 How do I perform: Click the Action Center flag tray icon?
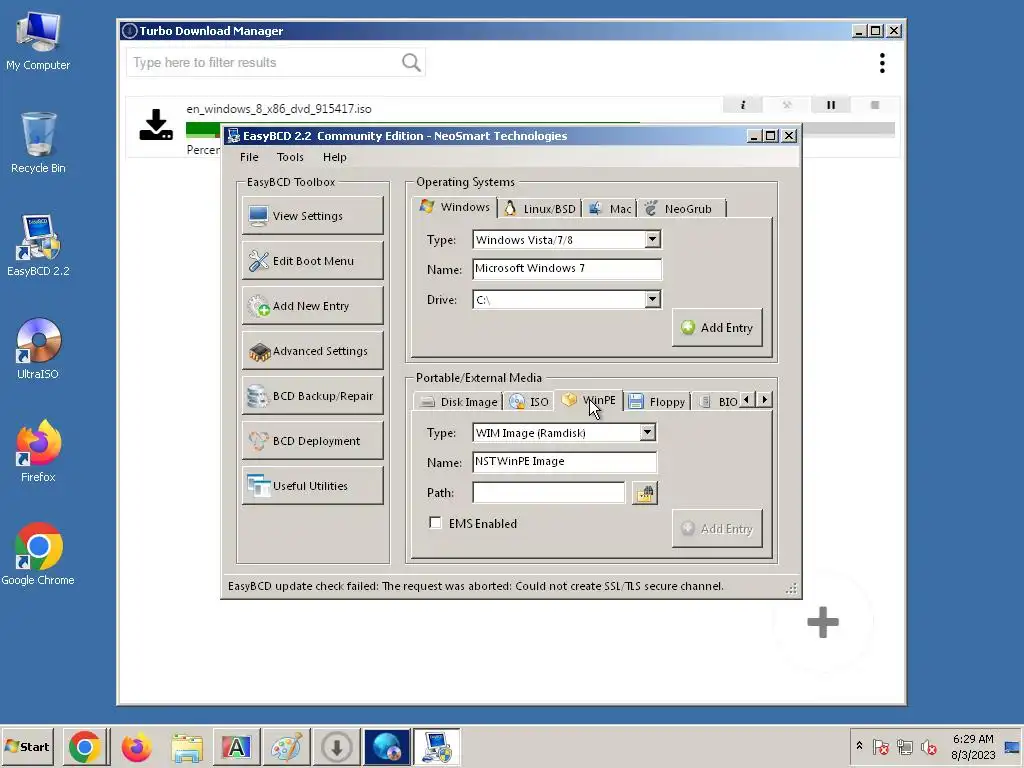(x=880, y=747)
